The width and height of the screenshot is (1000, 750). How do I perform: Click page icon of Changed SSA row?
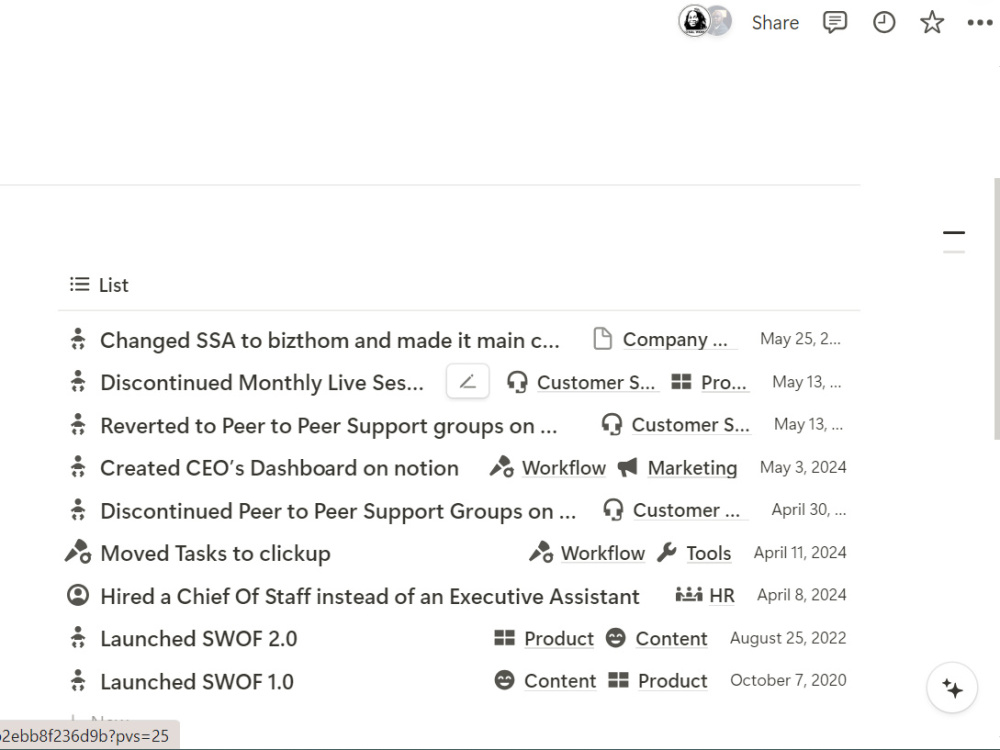click(x=78, y=339)
